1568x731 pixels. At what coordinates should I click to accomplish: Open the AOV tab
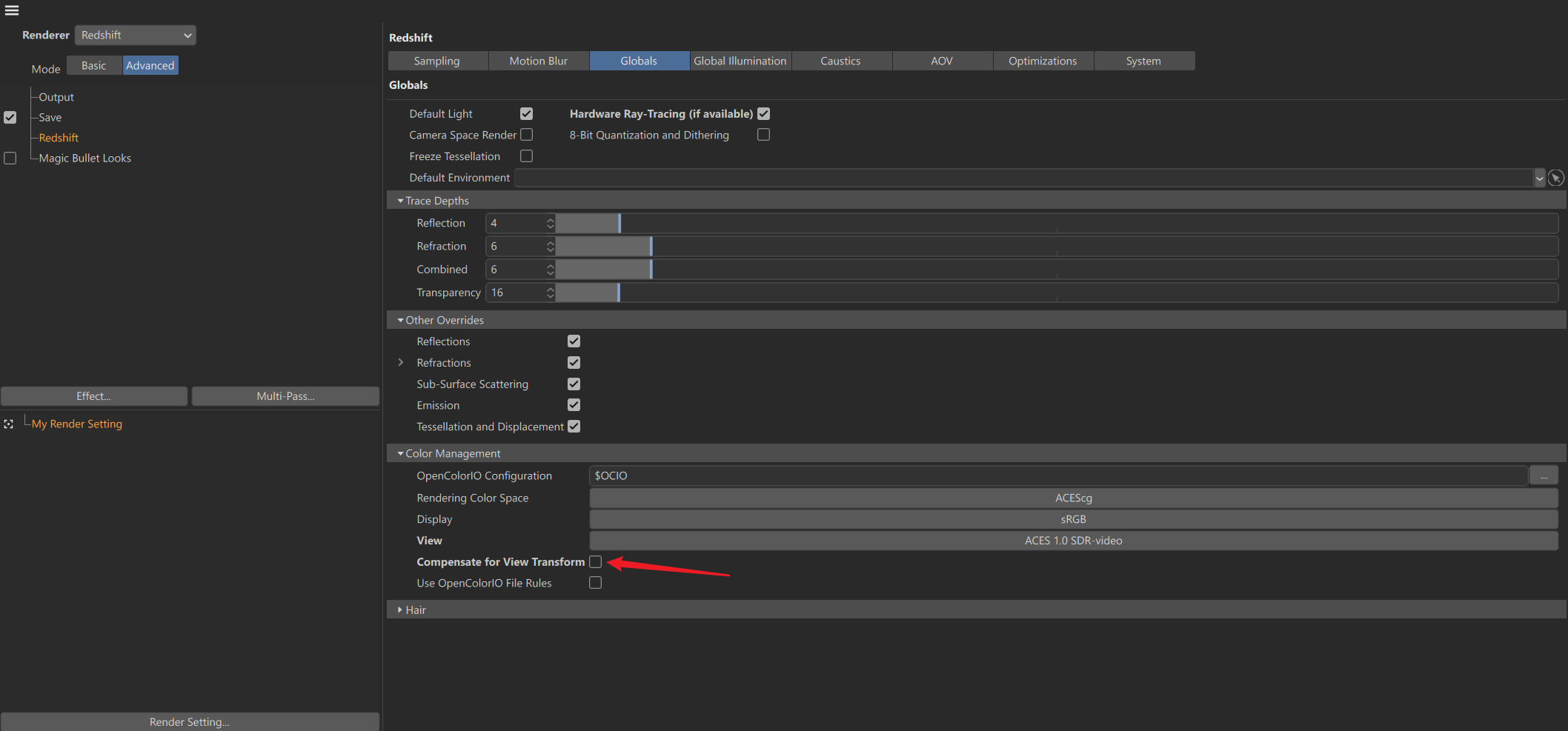[x=942, y=61]
